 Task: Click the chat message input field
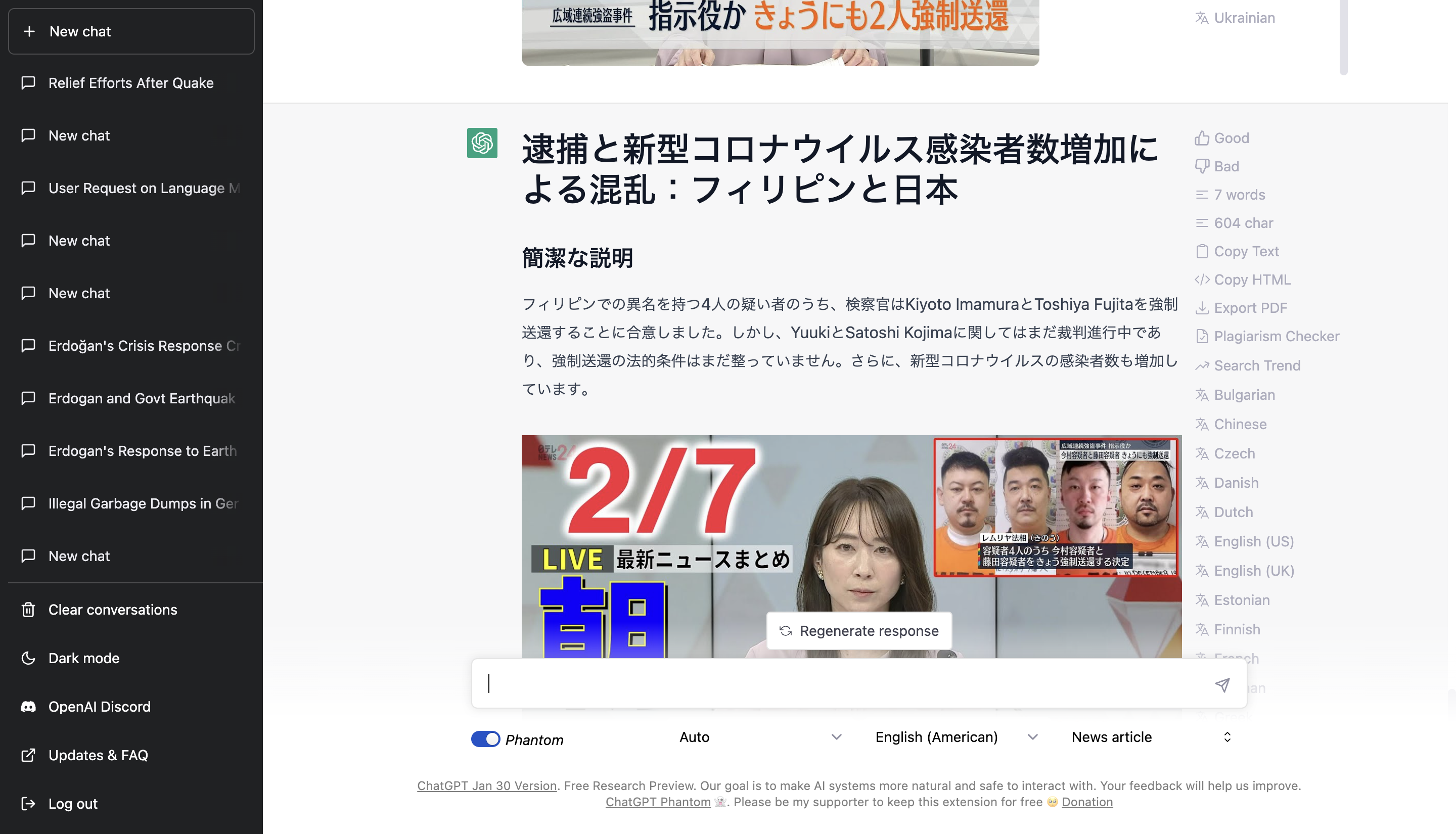pos(858,683)
